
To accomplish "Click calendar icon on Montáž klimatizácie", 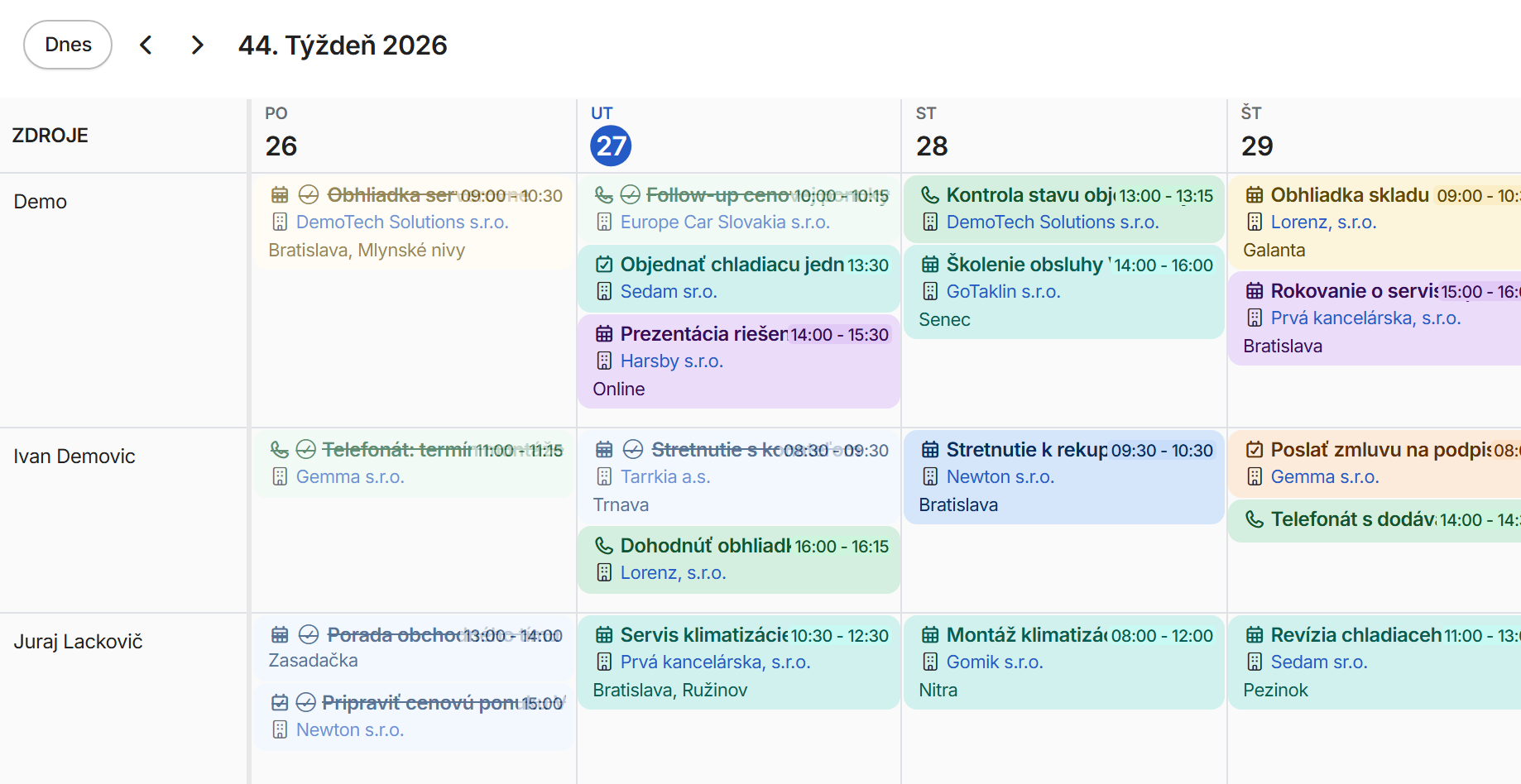I will [930, 635].
